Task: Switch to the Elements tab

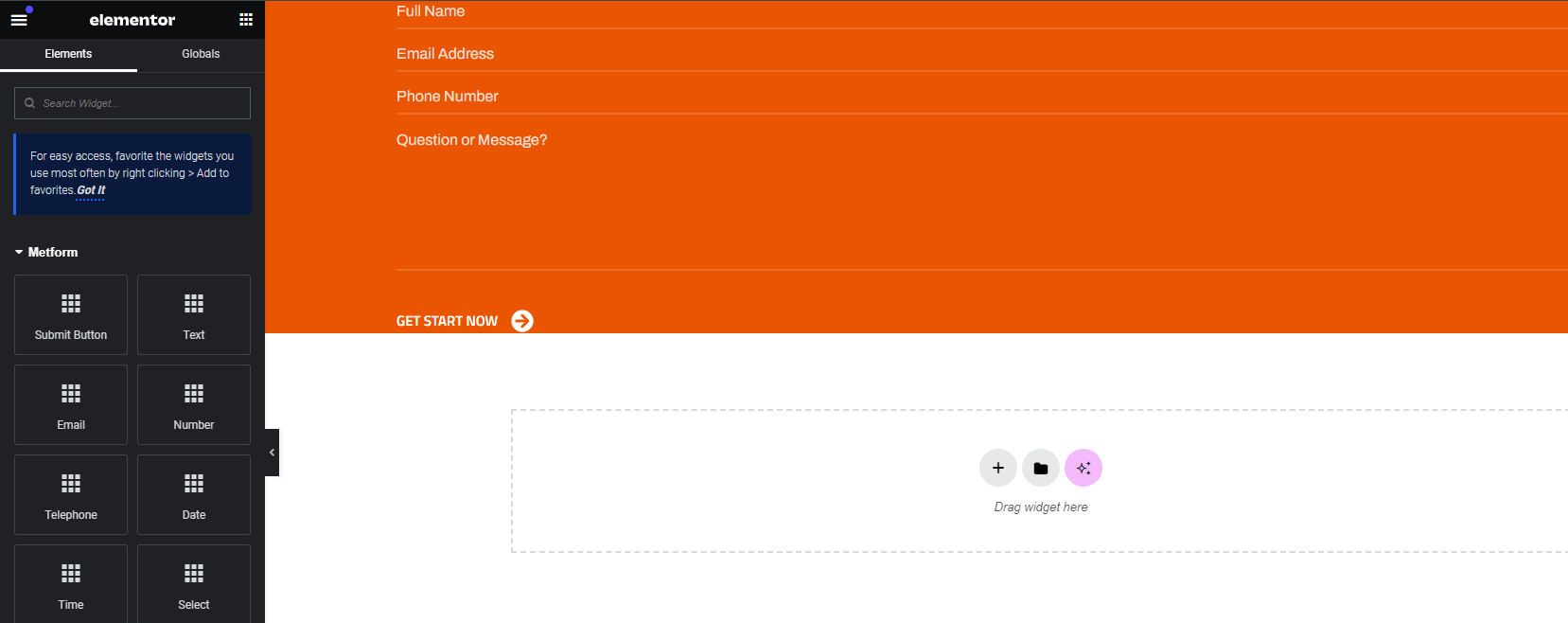Action: tap(68, 54)
